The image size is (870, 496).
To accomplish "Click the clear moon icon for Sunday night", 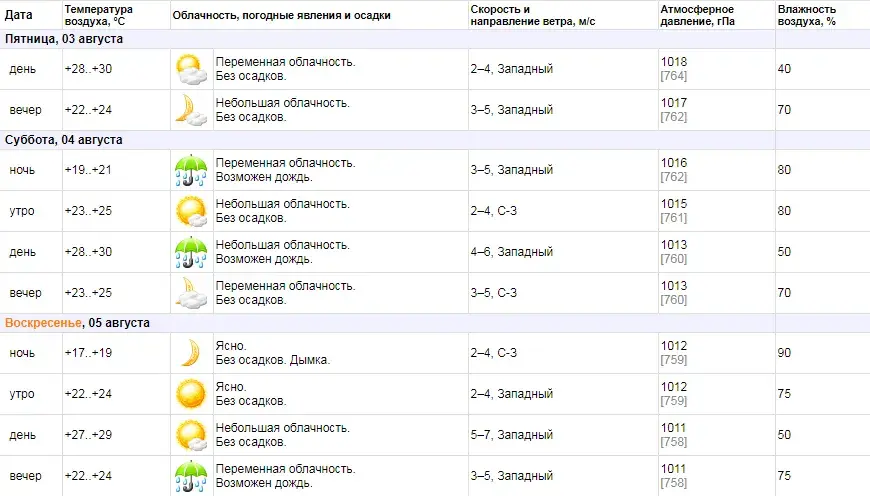I will [x=191, y=353].
